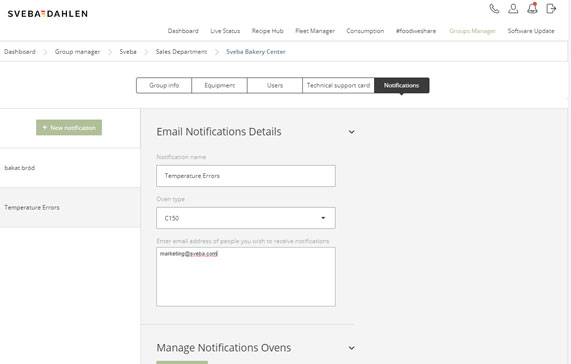Click the Sveba breadcrumb
Image resolution: width=571 pixels, height=364 pixels.
(x=128, y=52)
